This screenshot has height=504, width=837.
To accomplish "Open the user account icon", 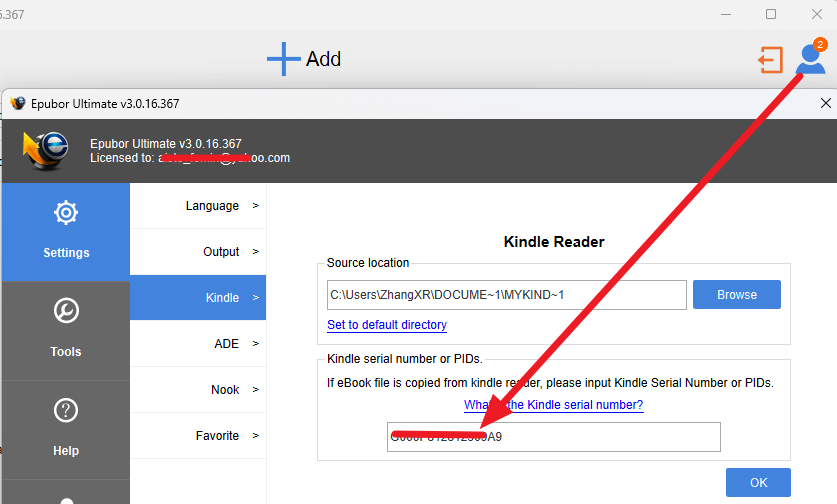I will coord(810,59).
